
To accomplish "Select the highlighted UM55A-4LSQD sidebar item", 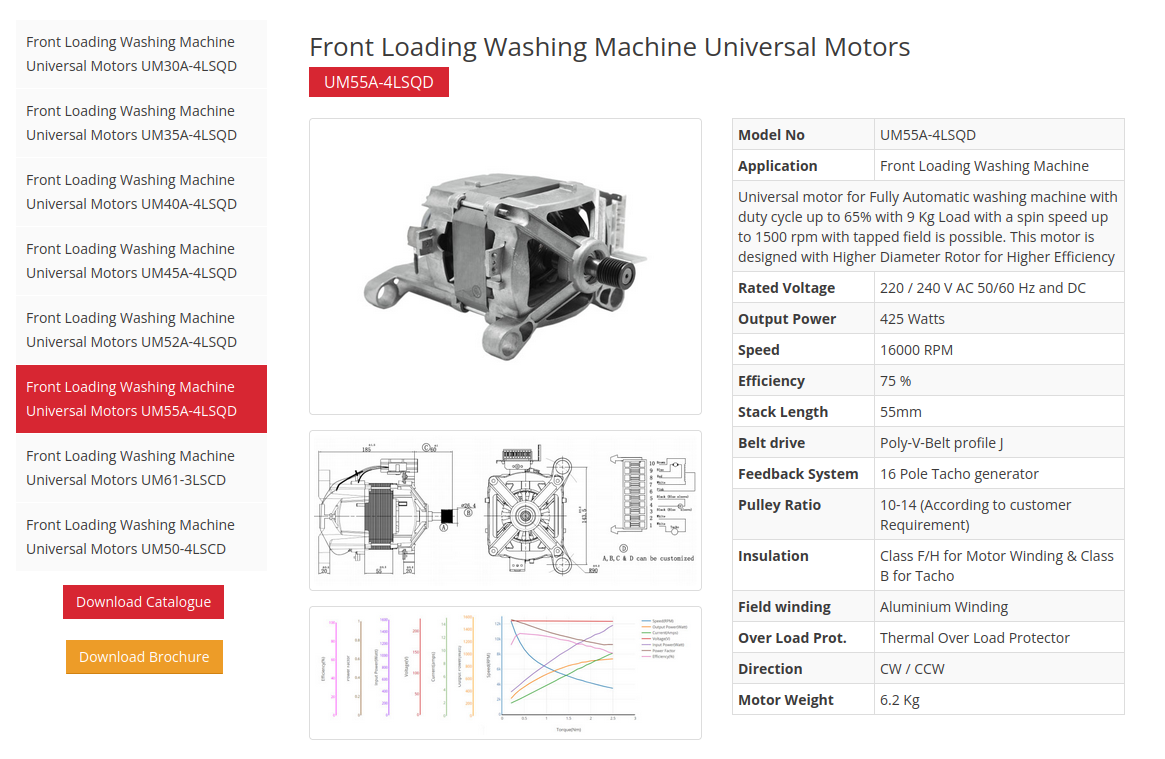I will (x=141, y=399).
